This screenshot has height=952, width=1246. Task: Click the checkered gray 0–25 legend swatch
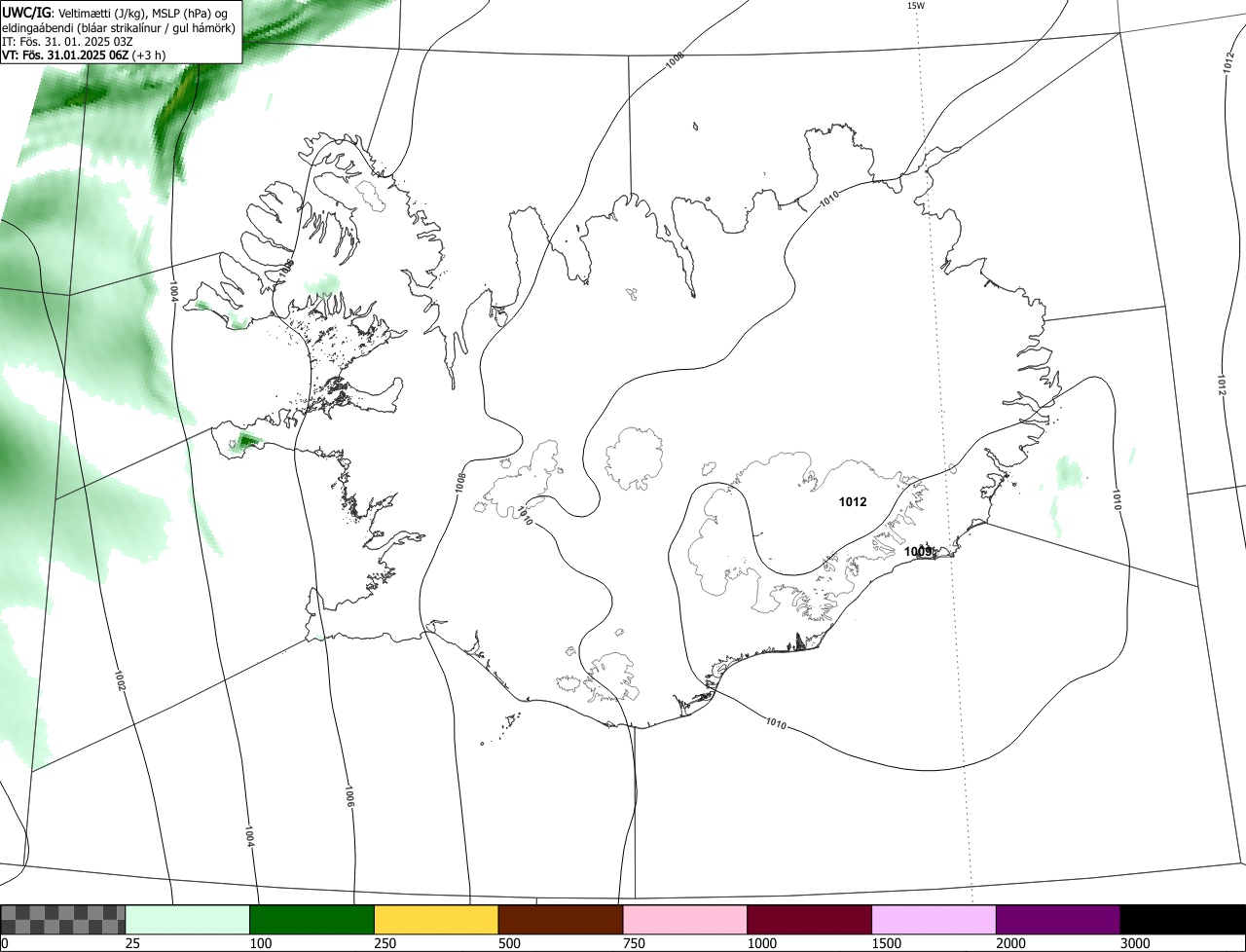63,920
